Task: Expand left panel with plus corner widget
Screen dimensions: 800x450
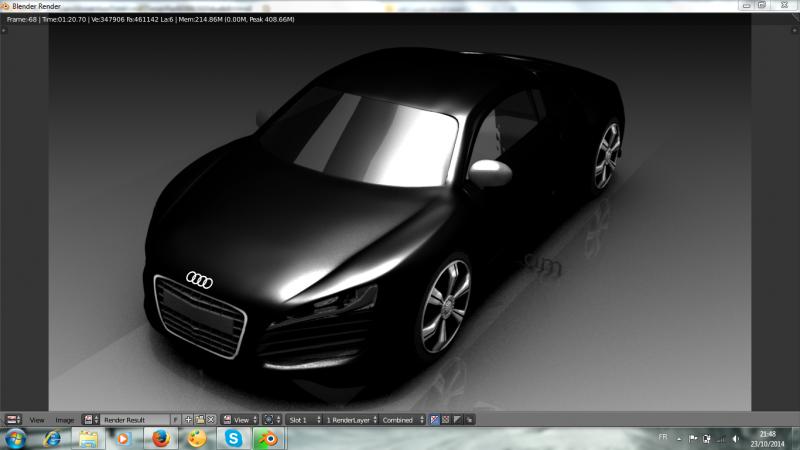Action: coord(4,31)
